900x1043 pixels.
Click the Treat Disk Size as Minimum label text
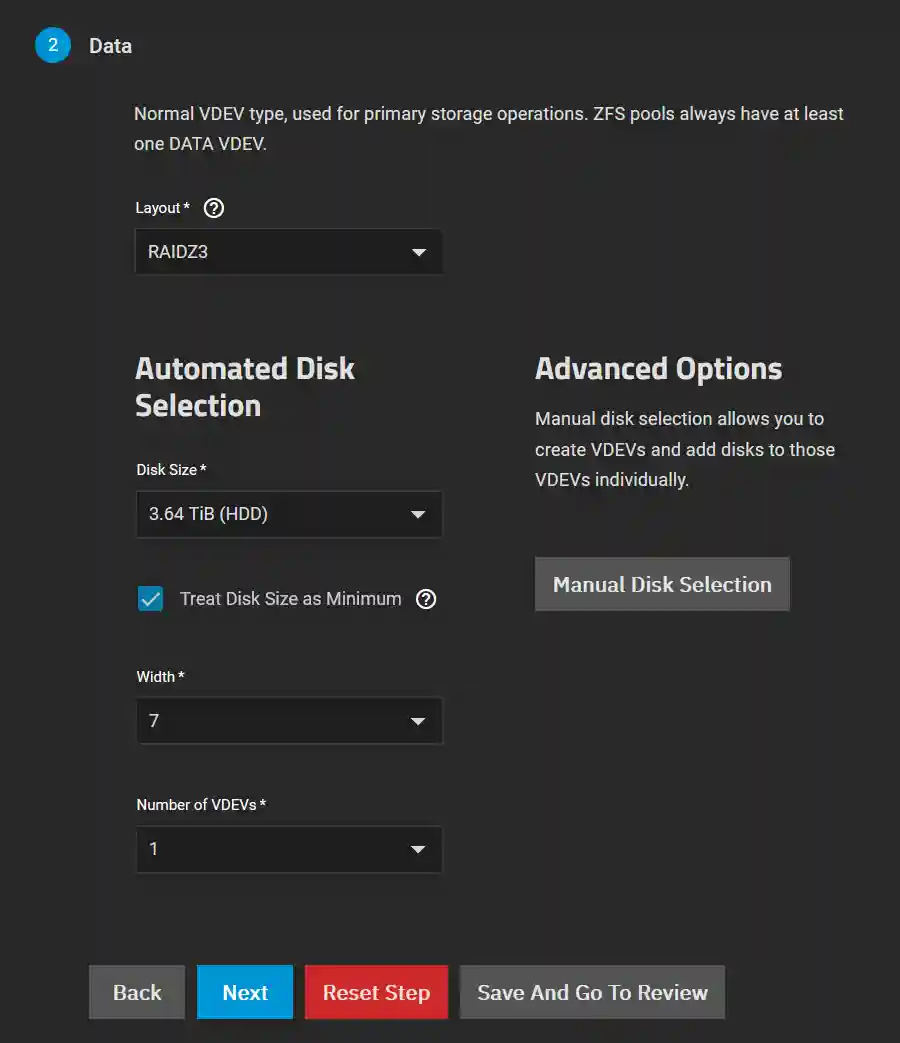click(289, 599)
